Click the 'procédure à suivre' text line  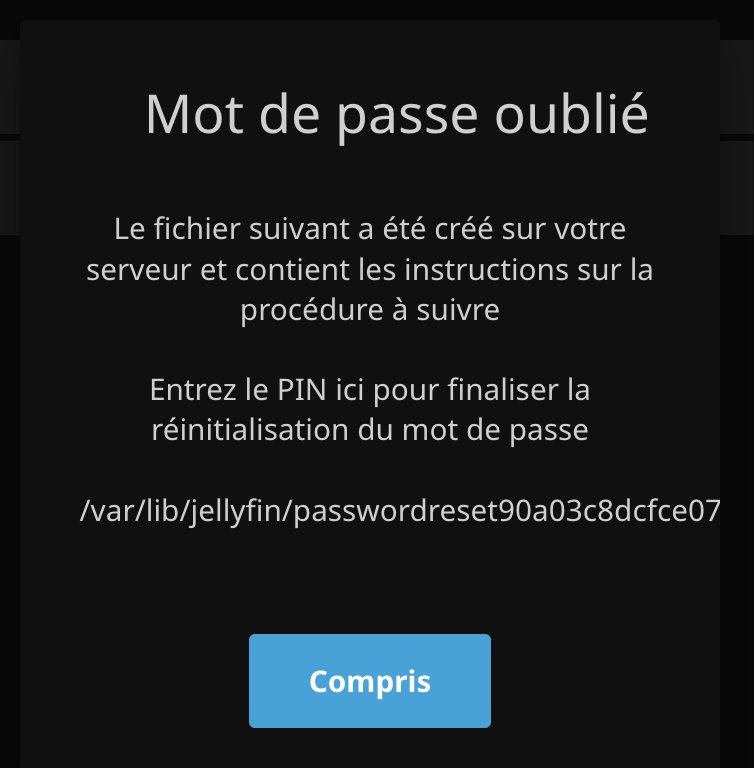coord(370,310)
